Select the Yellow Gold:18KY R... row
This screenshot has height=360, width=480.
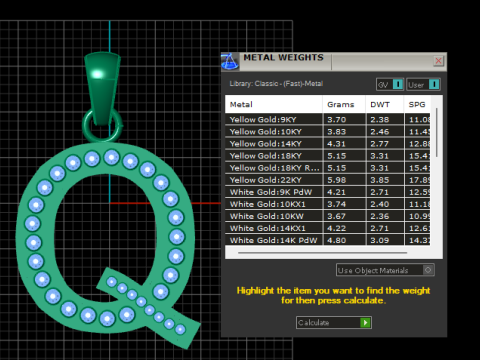(x=327, y=168)
